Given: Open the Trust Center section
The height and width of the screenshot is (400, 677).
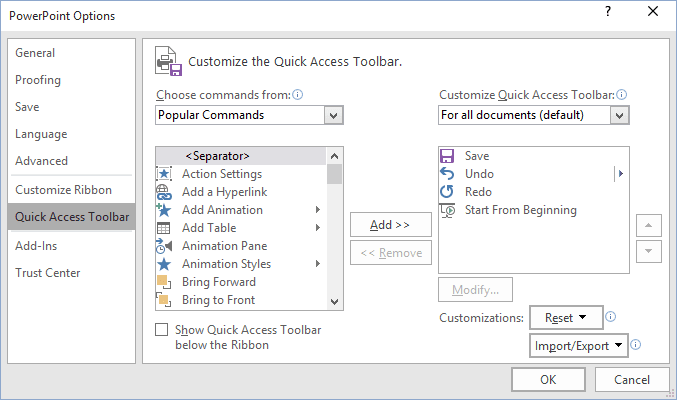Looking at the screenshot, I should [x=48, y=273].
